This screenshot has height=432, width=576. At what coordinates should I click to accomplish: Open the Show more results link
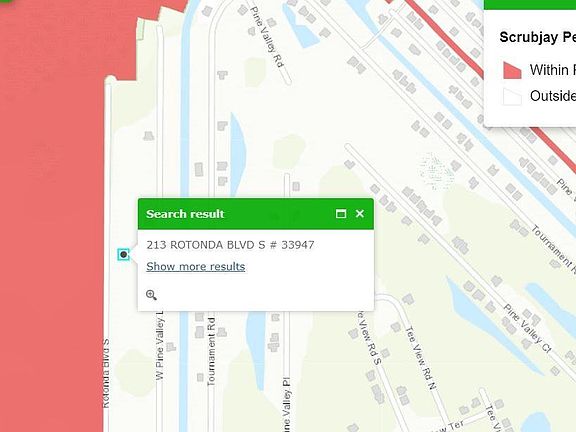click(x=195, y=267)
